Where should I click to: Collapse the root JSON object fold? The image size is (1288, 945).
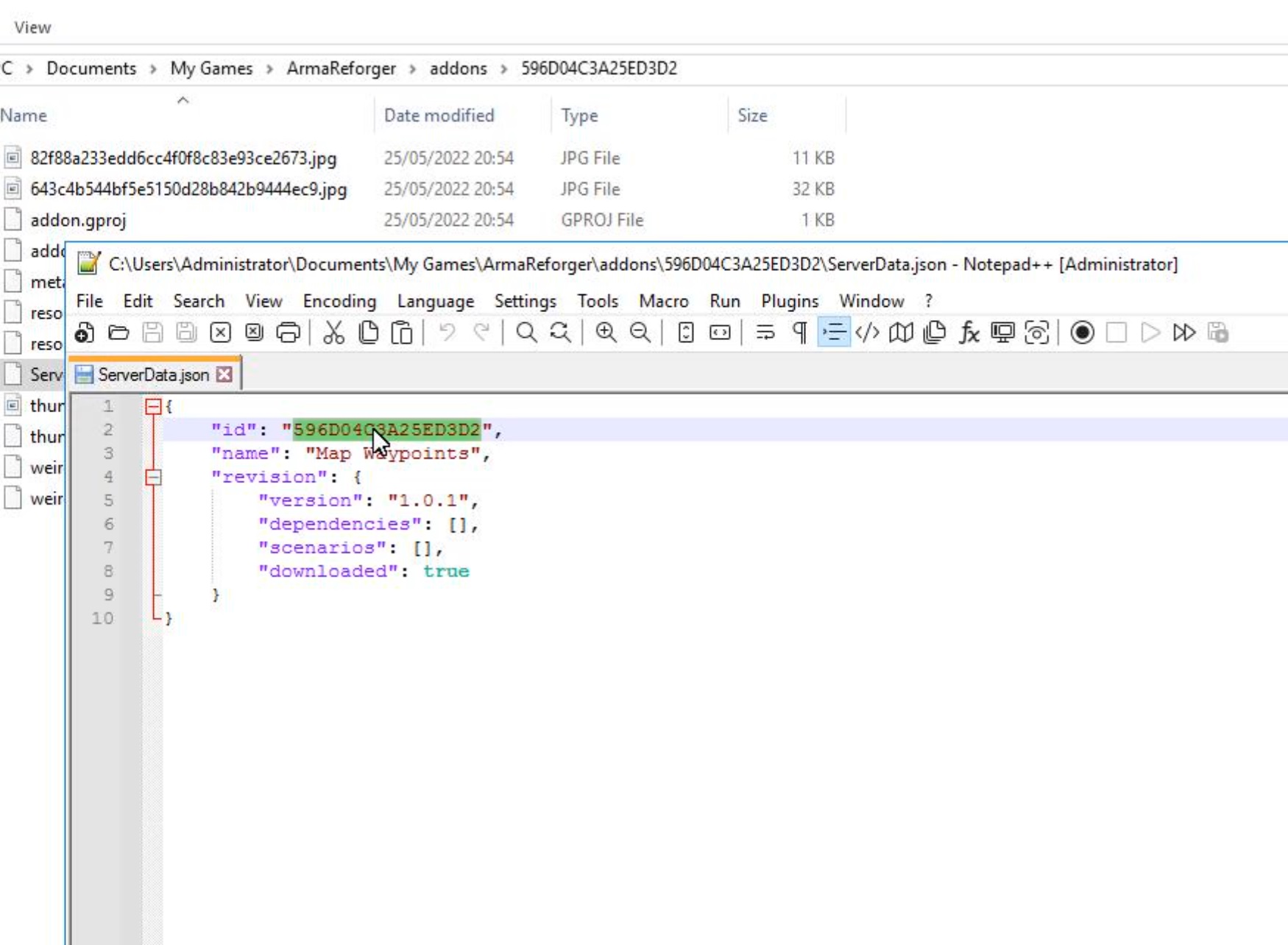coord(153,406)
